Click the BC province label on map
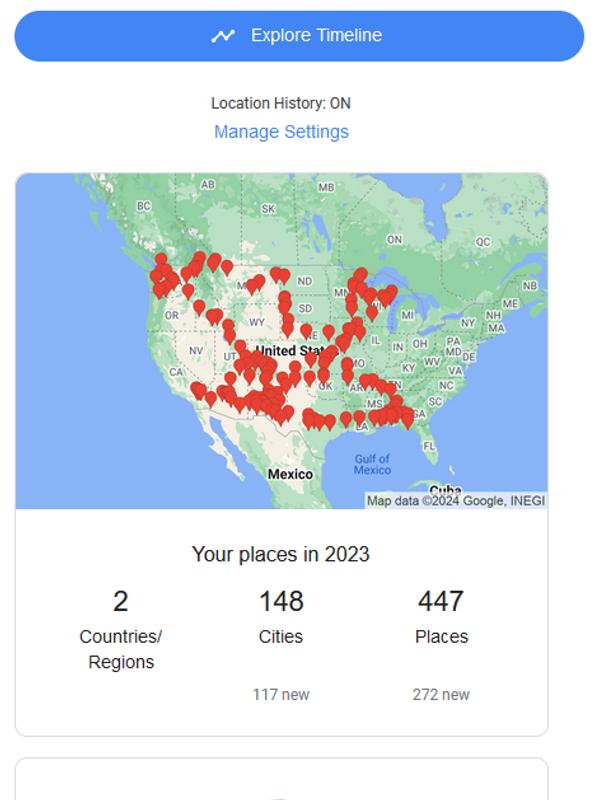The image size is (591, 800). coord(143,206)
